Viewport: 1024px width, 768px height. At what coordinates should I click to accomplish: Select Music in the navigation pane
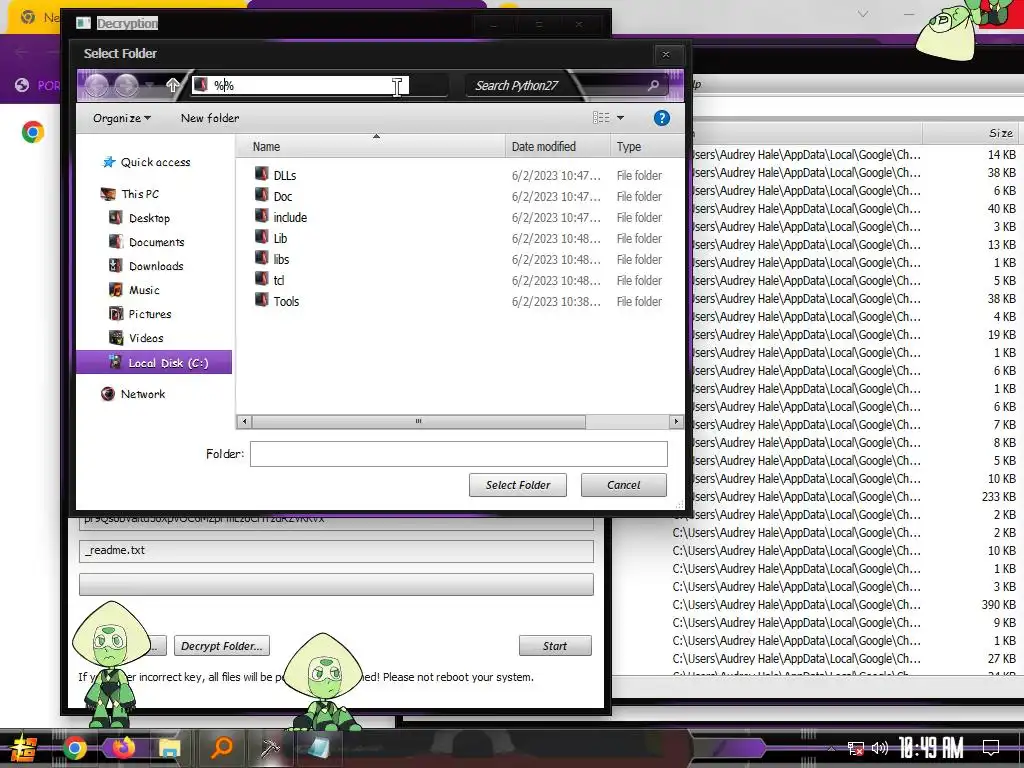pos(135,290)
